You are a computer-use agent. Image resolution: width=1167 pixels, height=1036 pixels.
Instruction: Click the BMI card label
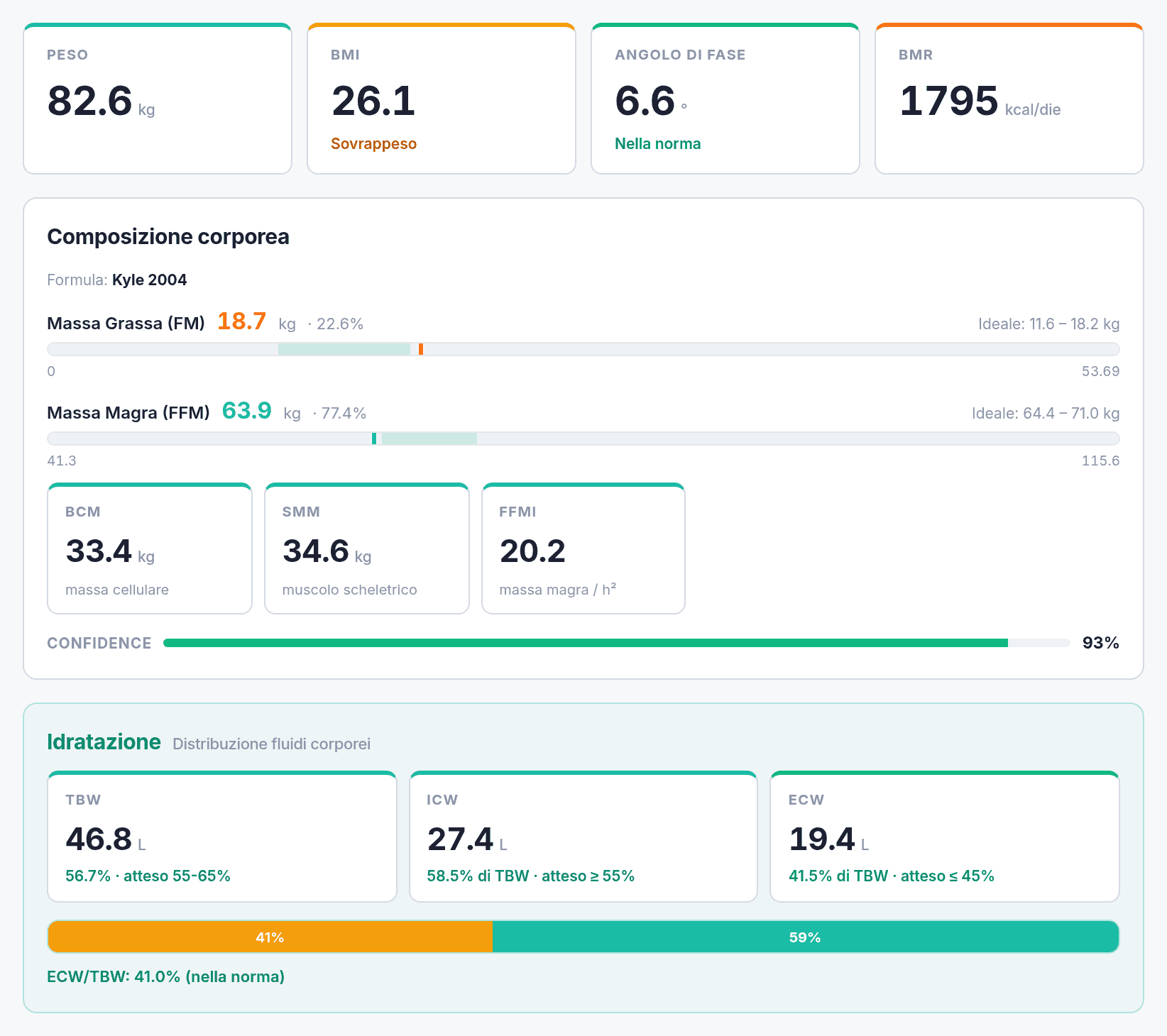[x=345, y=55]
